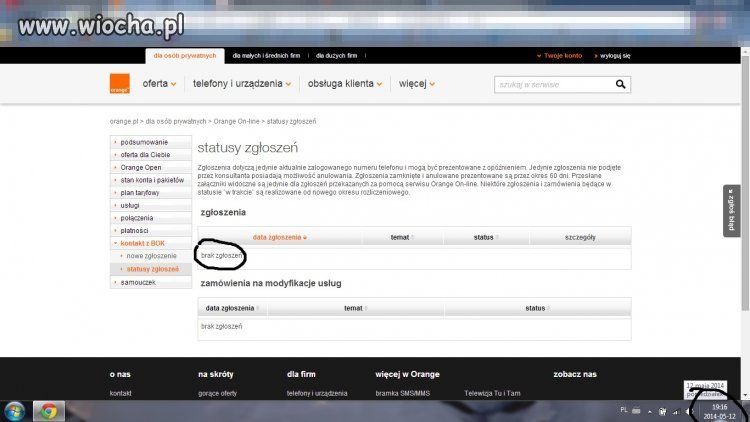Click orange.pl breadcrumb link
750x422 pixels.
(124, 122)
